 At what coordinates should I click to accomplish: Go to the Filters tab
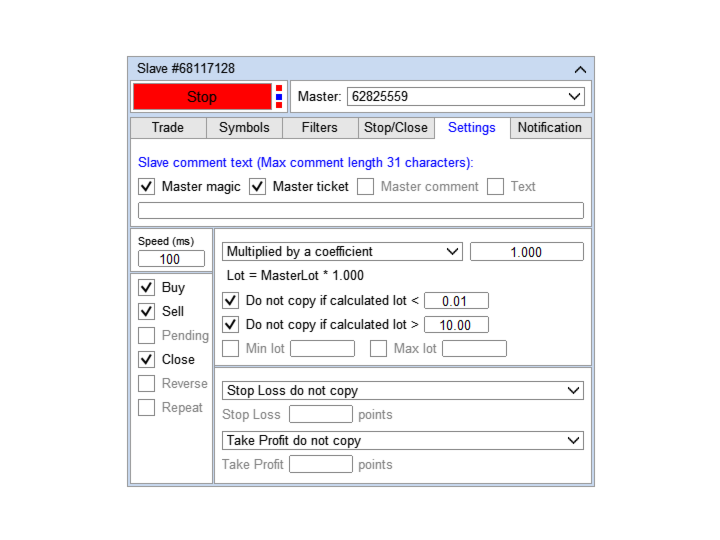pyautogui.click(x=320, y=128)
